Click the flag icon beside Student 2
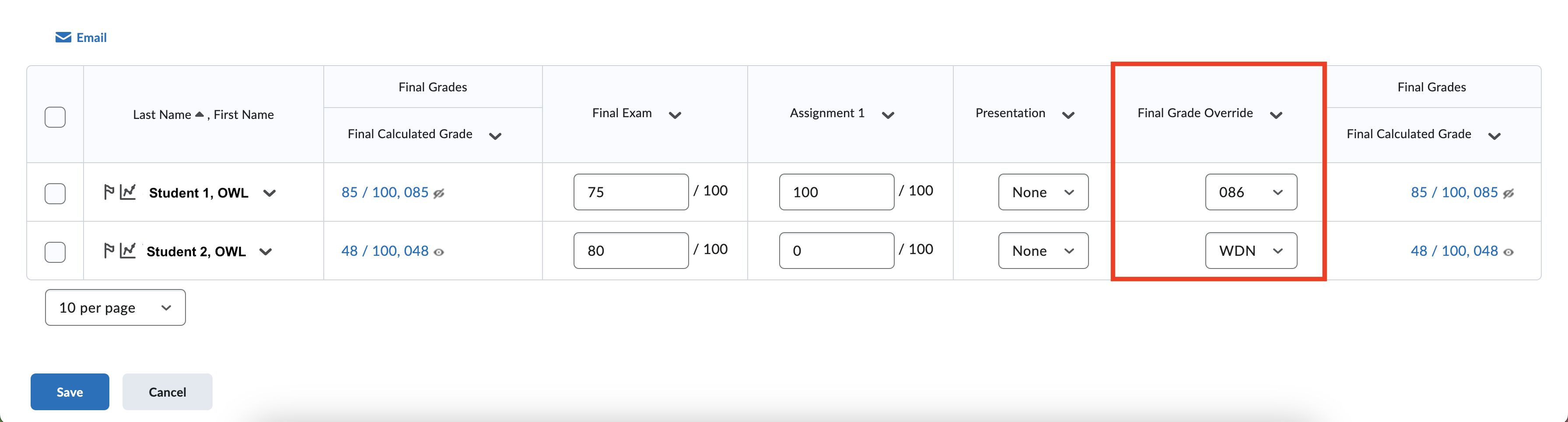 pyautogui.click(x=109, y=251)
